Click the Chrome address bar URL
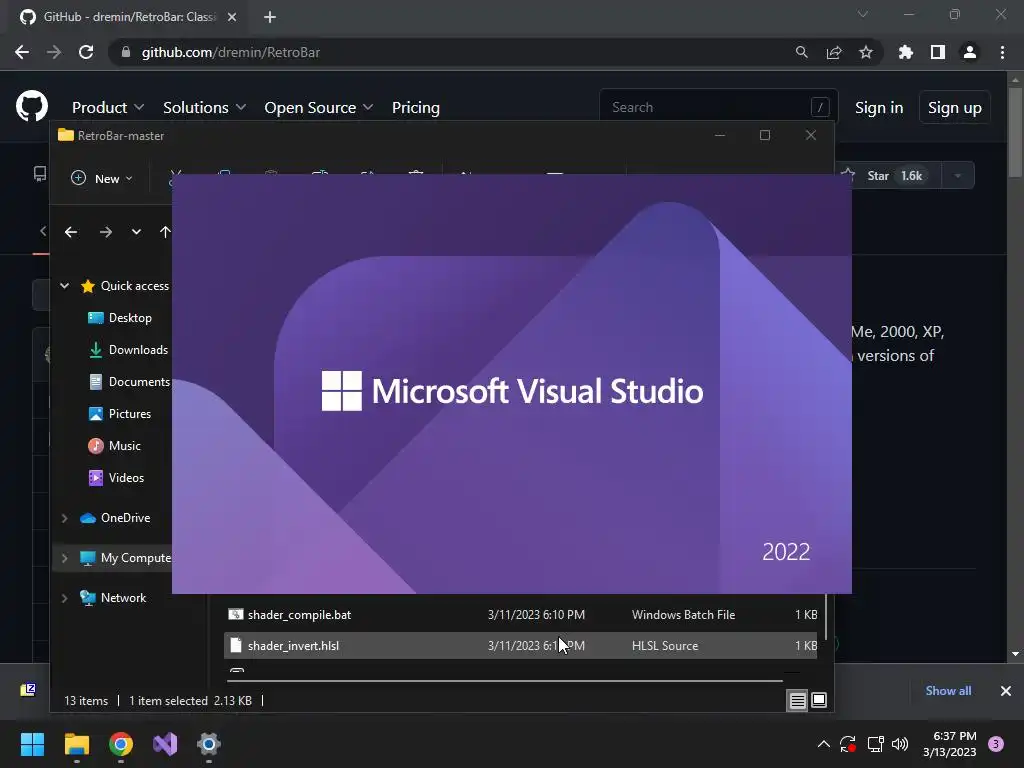Viewport: 1024px width, 768px height. 231,52
